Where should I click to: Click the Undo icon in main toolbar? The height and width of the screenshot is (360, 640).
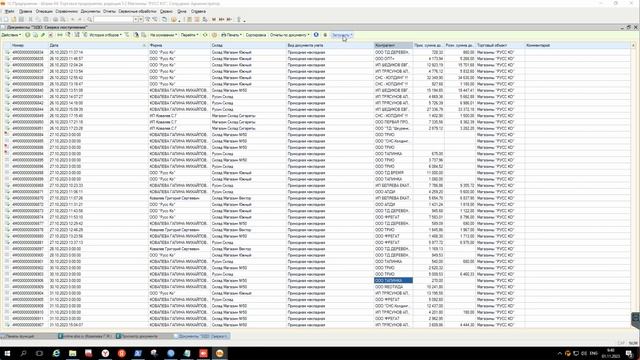tap(73, 19)
